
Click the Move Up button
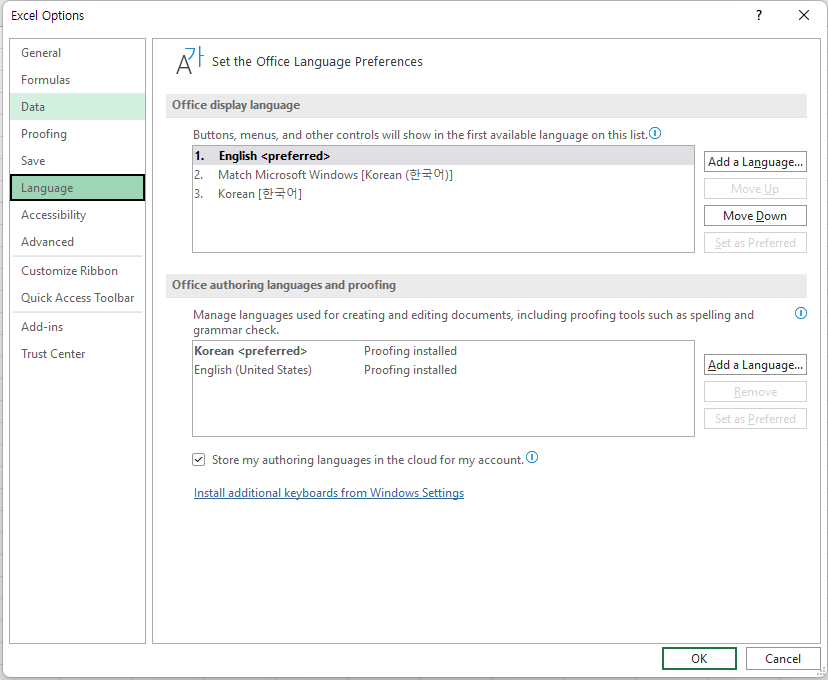pyautogui.click(x=755, y=188)
